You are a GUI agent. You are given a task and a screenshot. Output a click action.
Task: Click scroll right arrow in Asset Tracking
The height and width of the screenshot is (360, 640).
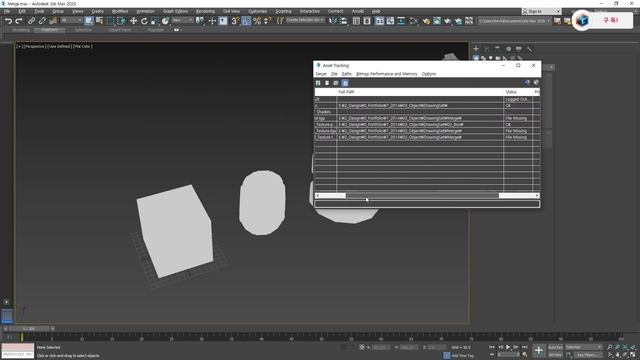click(537, 196)
